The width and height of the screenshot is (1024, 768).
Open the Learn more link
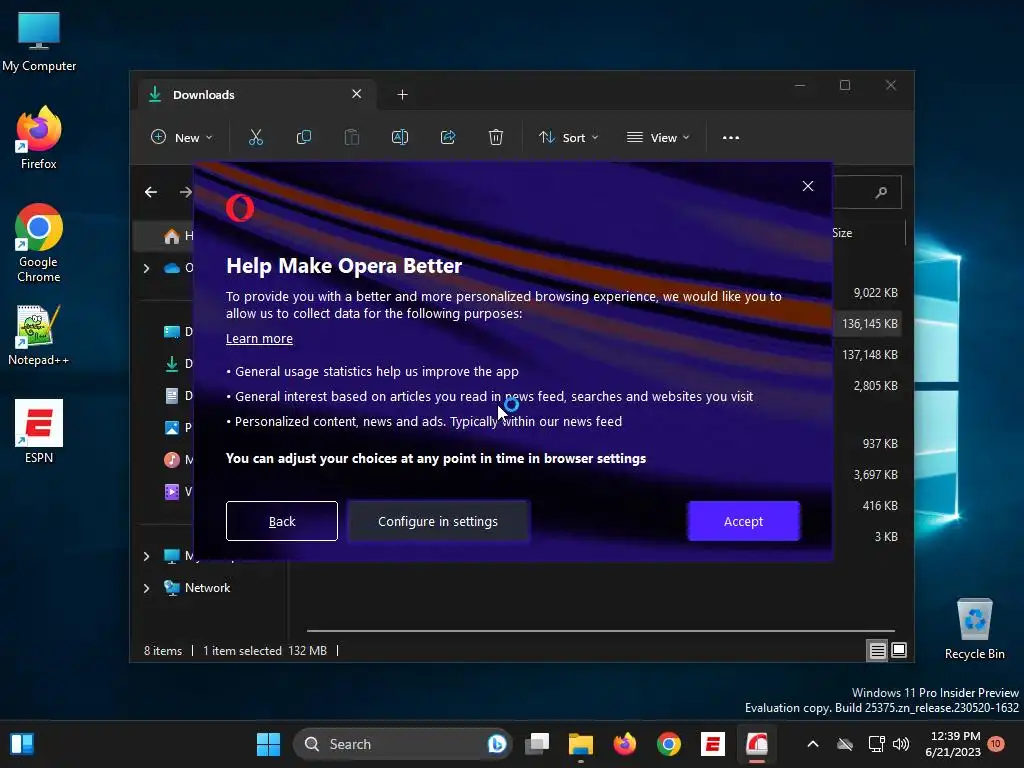point(259,338)
